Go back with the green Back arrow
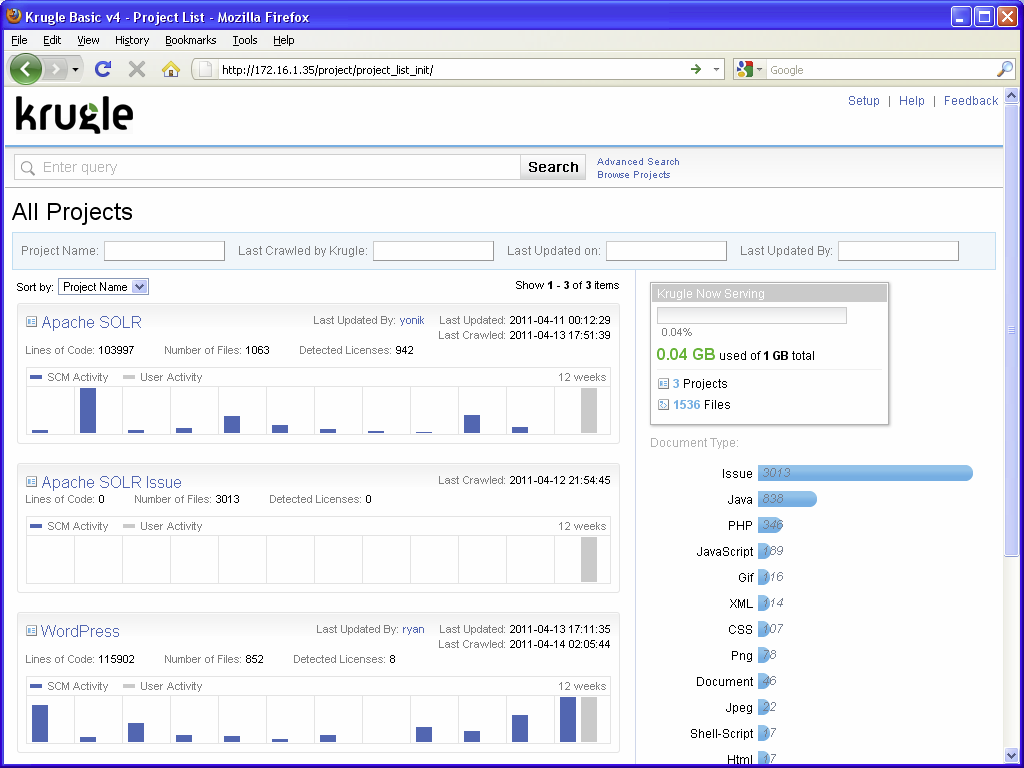The height and width of the screenshot is (768, 1024). coord(26,69)
